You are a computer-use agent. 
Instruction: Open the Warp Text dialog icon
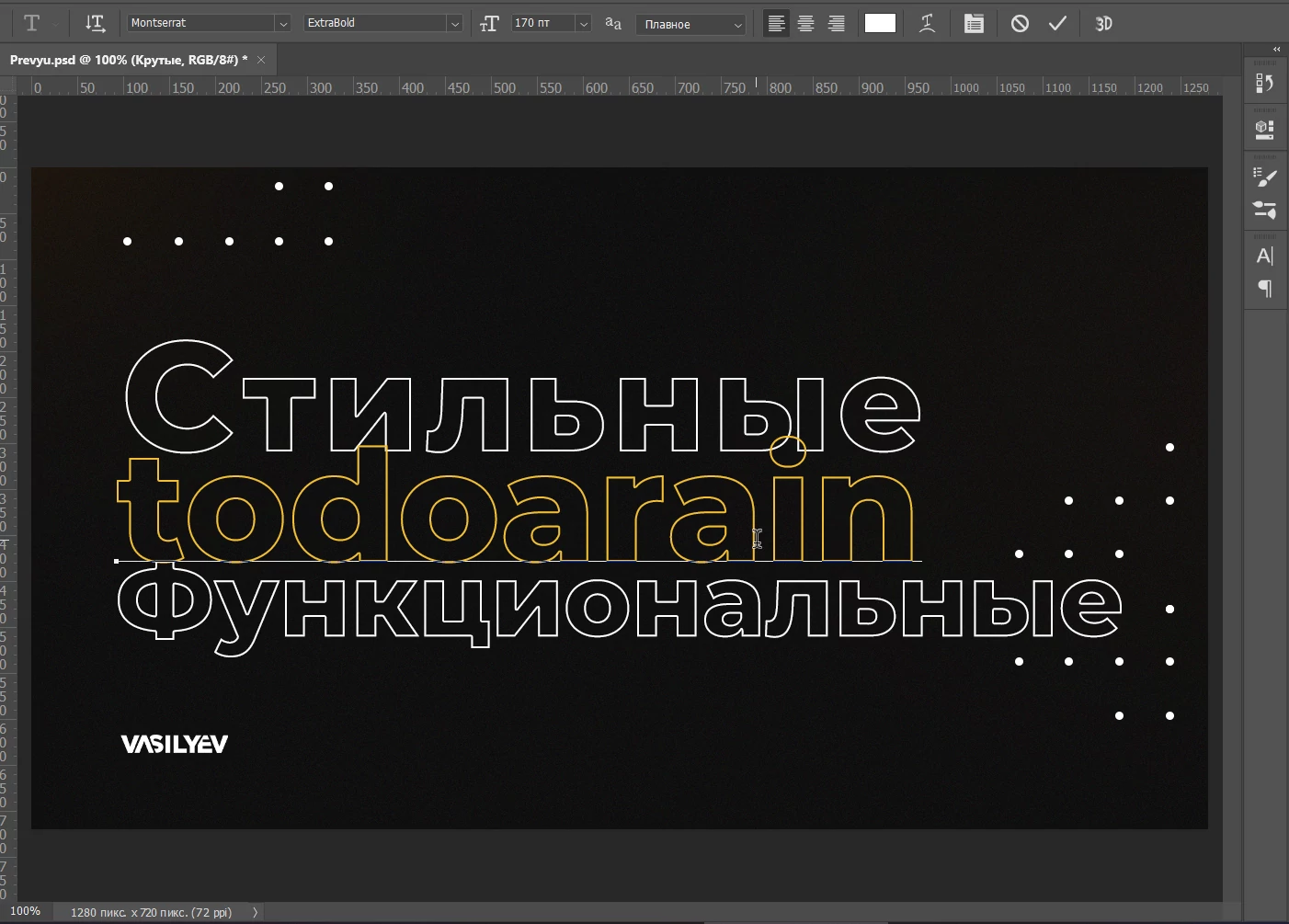tap(927, 23)
